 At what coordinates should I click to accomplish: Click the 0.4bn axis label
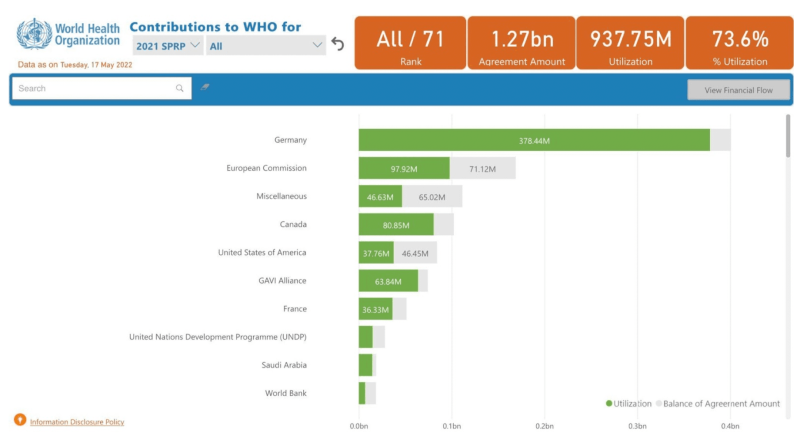tap(730, 426)
